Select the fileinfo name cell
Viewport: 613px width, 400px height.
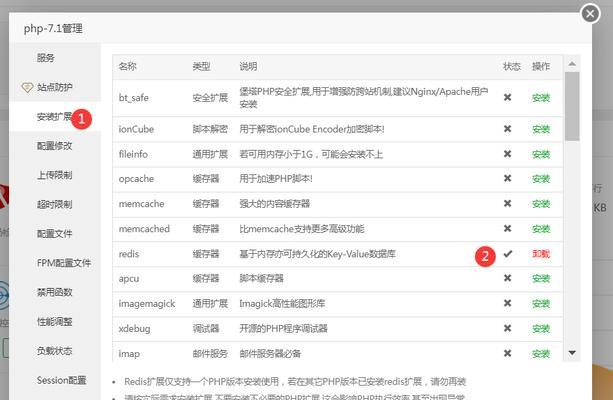(x=133, y=154)
